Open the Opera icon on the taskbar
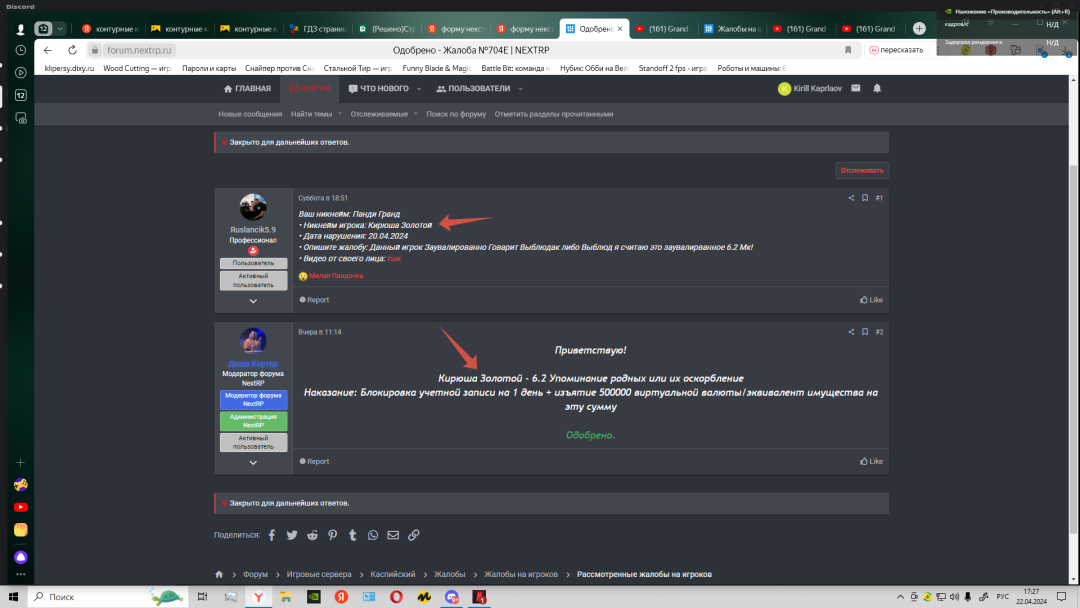The height and width of the screenshot is (608, 1080). (396, 597)
